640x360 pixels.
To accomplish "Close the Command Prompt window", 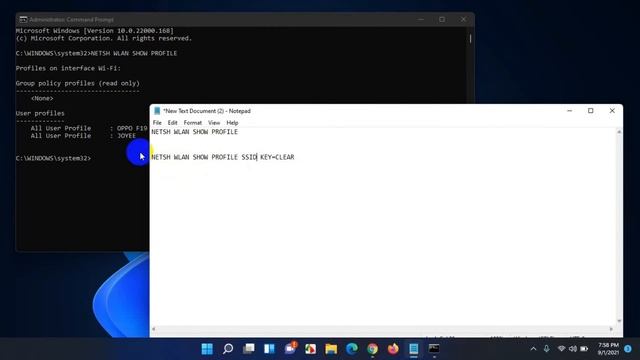I will tap(463, 19).
